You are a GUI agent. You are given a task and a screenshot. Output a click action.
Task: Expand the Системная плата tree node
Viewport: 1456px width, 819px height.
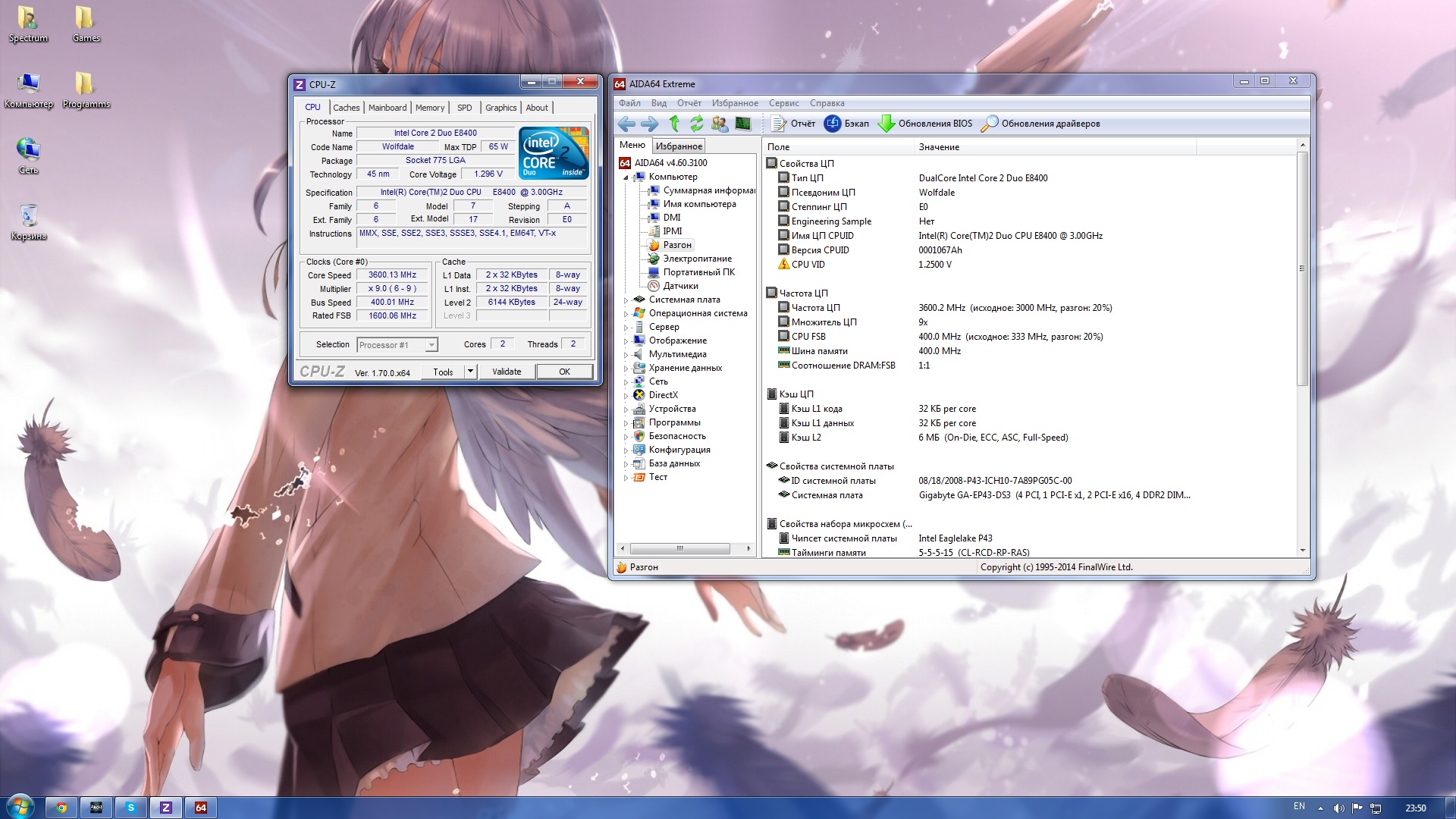click(626, 300)
